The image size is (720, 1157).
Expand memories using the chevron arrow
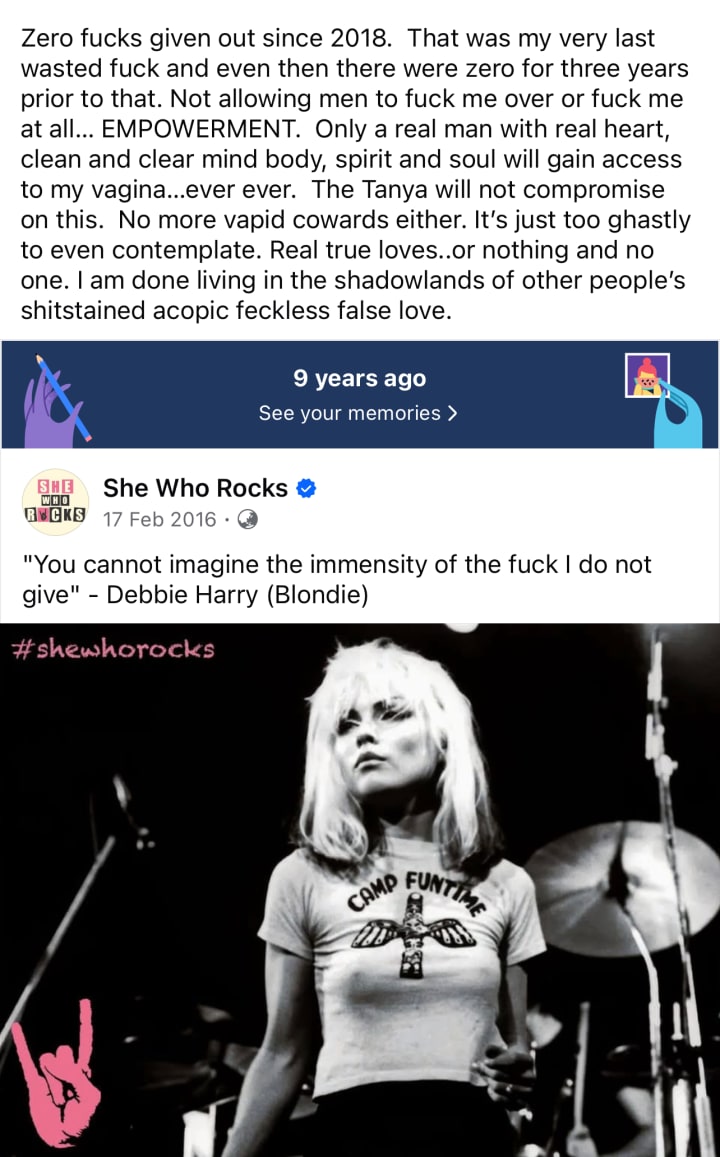pos(452,413)
